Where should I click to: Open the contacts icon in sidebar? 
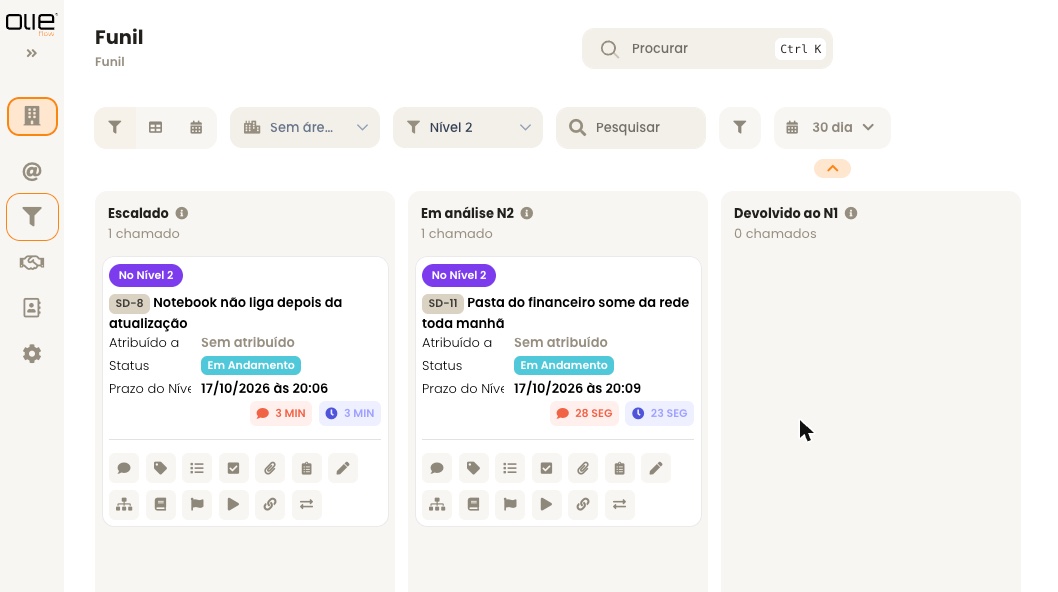pos(32,308)
